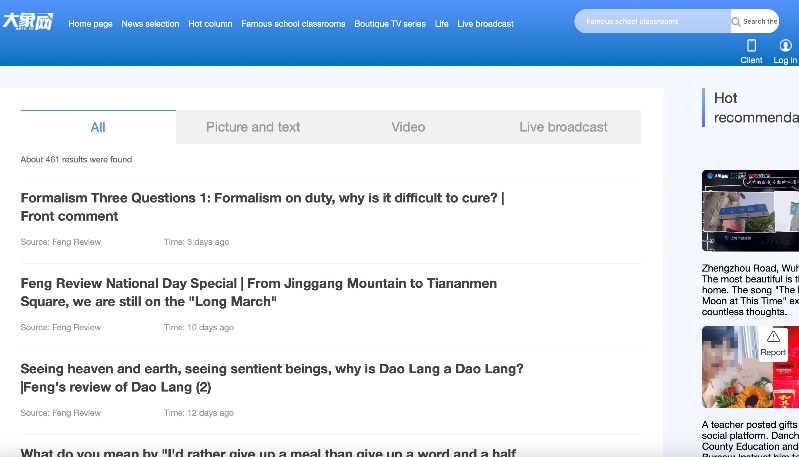The image size is (799, 457).
Task: Click the Log in user icon
Action: tap(785, 46)
